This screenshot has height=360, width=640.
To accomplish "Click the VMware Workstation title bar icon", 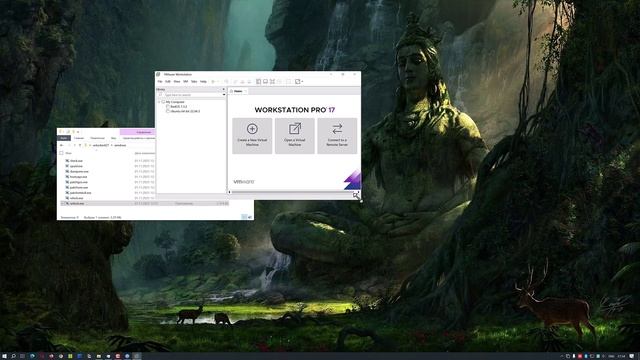I will coord(158,74).
